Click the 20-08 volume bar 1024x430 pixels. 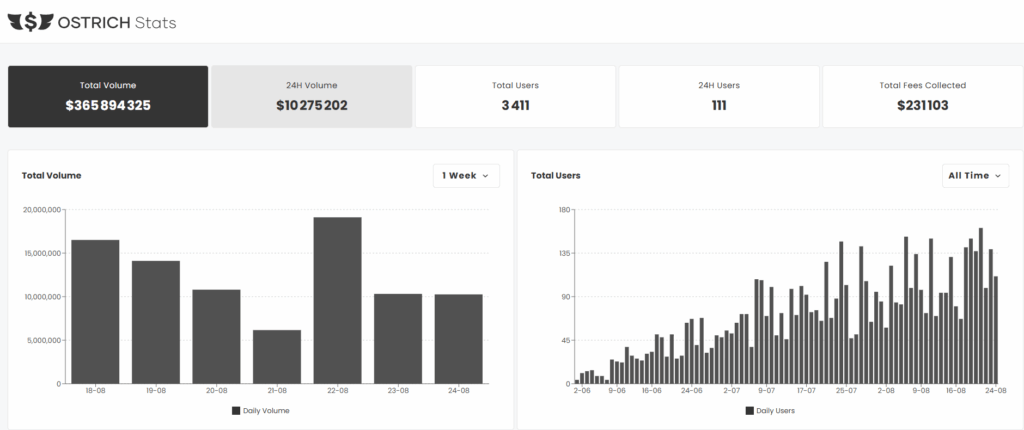216,336
